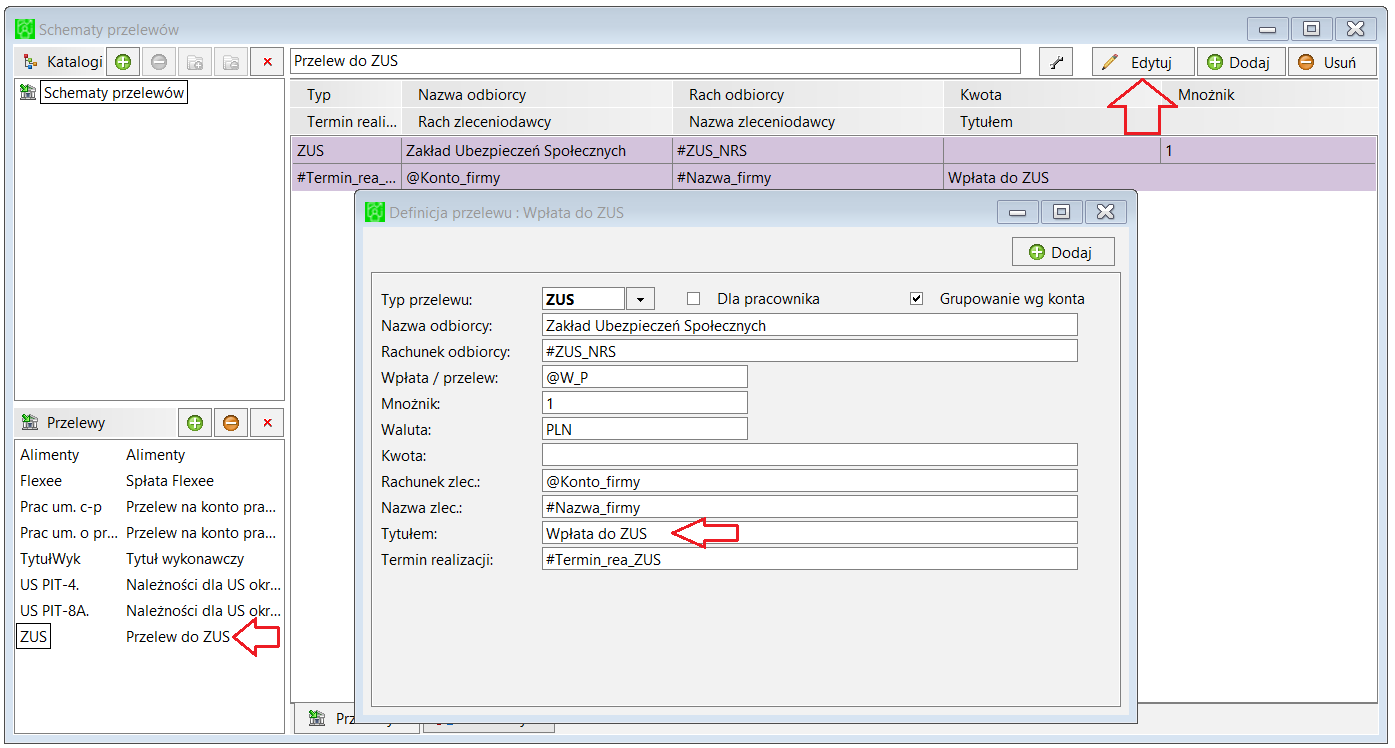Click the red X icon in Przelewy panel

pyautogui.click(x=267, y=423)
